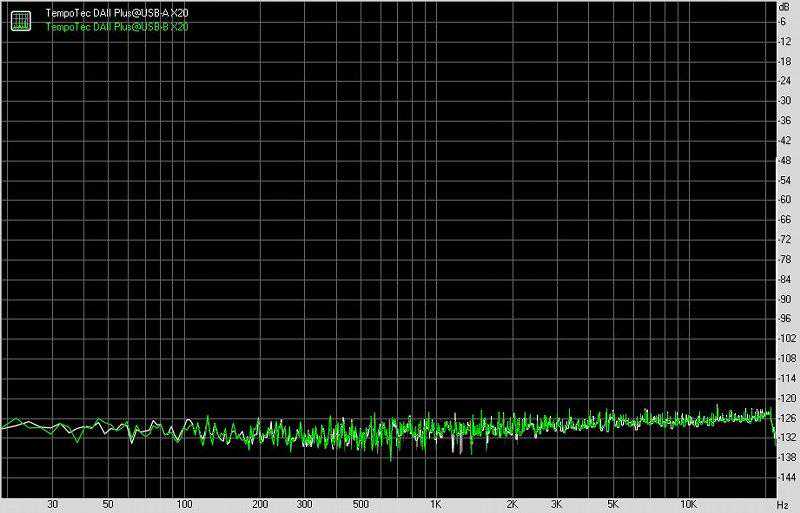This screenshot has width=800, height=513.
Task: Click the 2K frequency axis label
Action: pyautogui.click(x=511, y=505)
